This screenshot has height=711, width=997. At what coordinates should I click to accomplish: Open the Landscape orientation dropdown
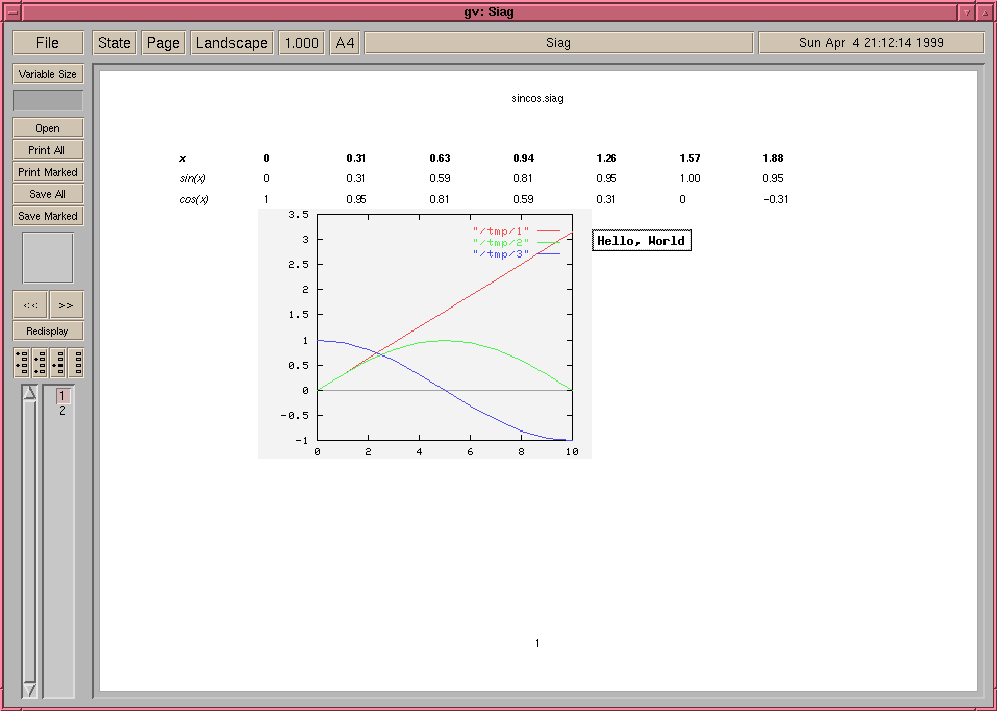(x=232, y=43)
